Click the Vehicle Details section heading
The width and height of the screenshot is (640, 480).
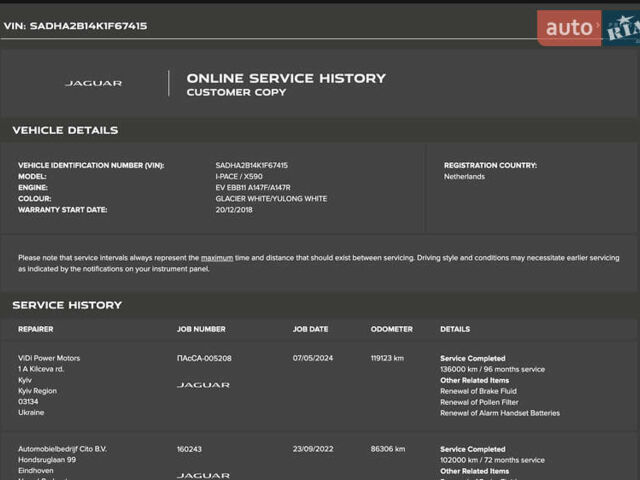[x=65, y=130]
